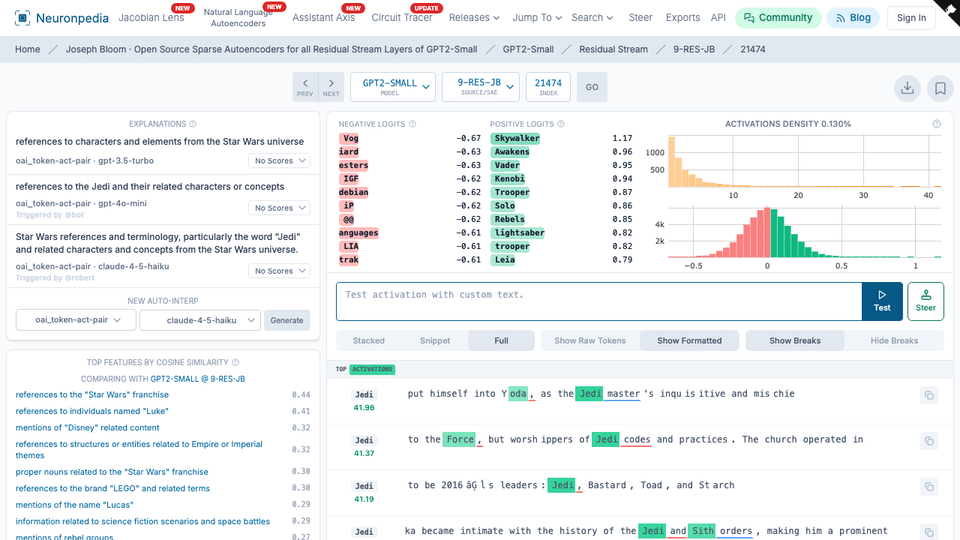Click GO to load the feature index
The image size is (960, 540).
591,87
